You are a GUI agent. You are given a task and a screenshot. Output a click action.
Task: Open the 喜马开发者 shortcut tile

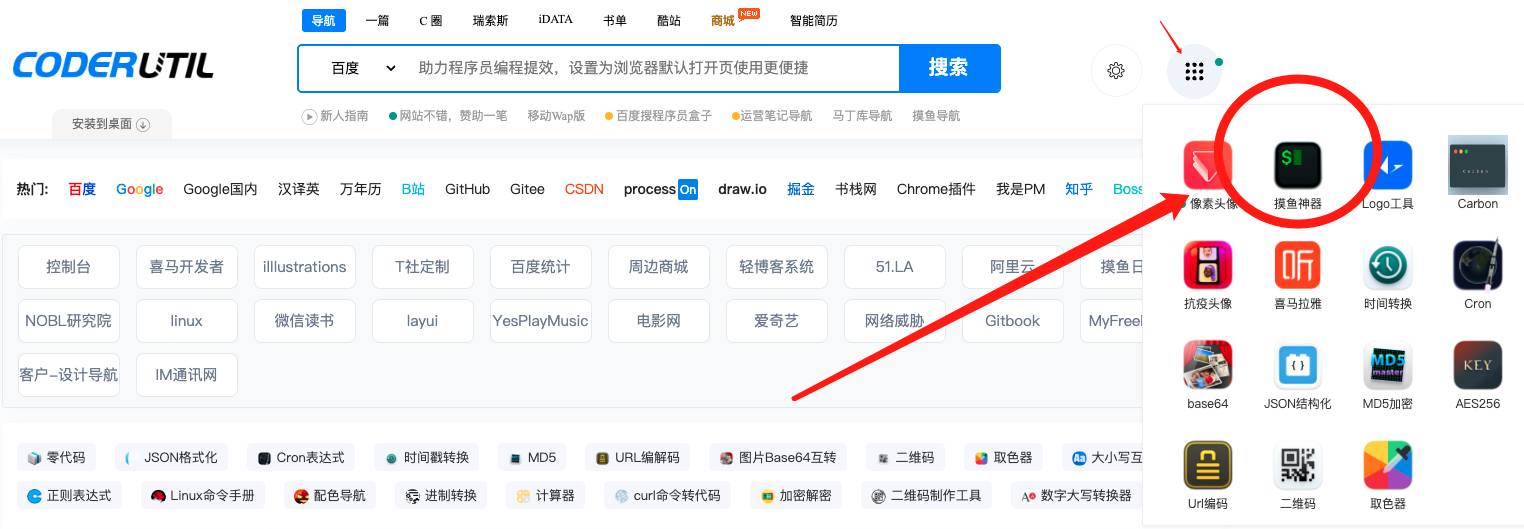pyautogui.click(x=187, y=267)
